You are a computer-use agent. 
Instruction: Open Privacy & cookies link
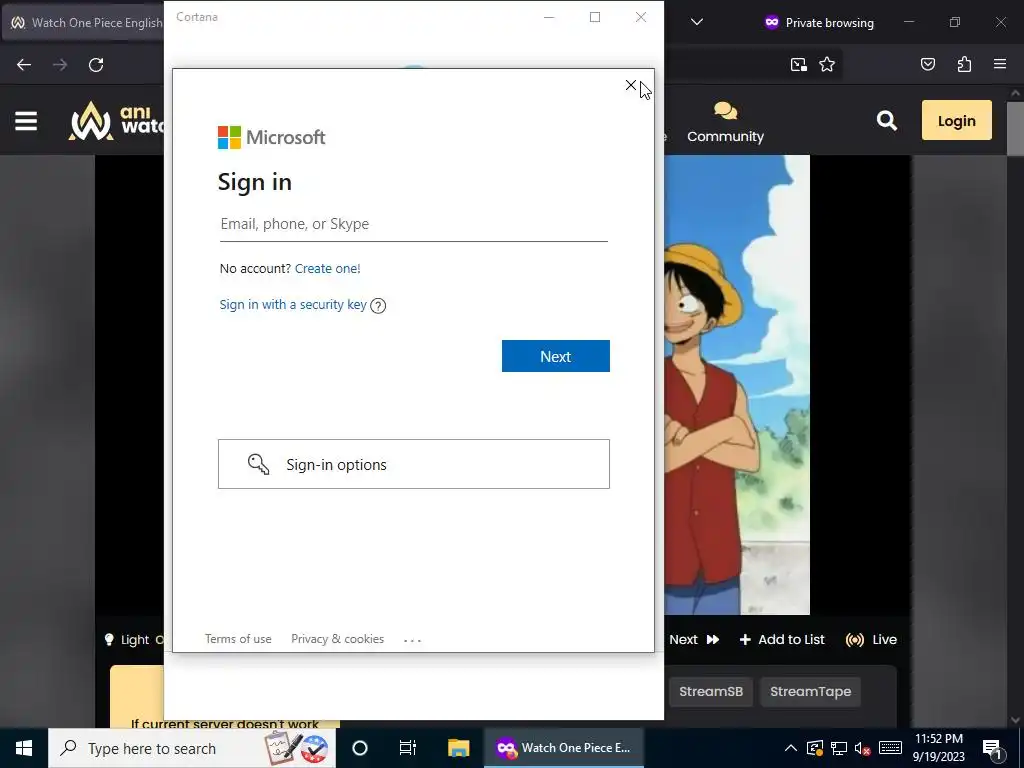[x=338, y=639]
